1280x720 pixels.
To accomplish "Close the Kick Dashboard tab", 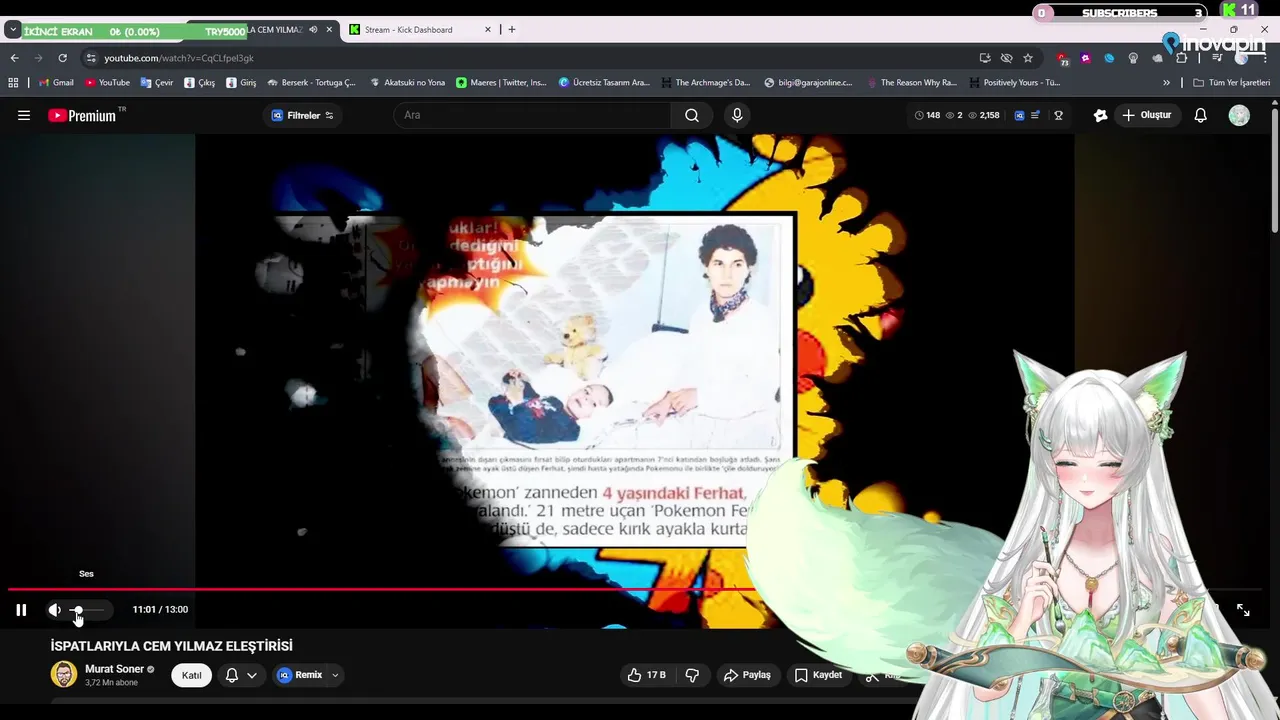I will click(x=488, y=30).
